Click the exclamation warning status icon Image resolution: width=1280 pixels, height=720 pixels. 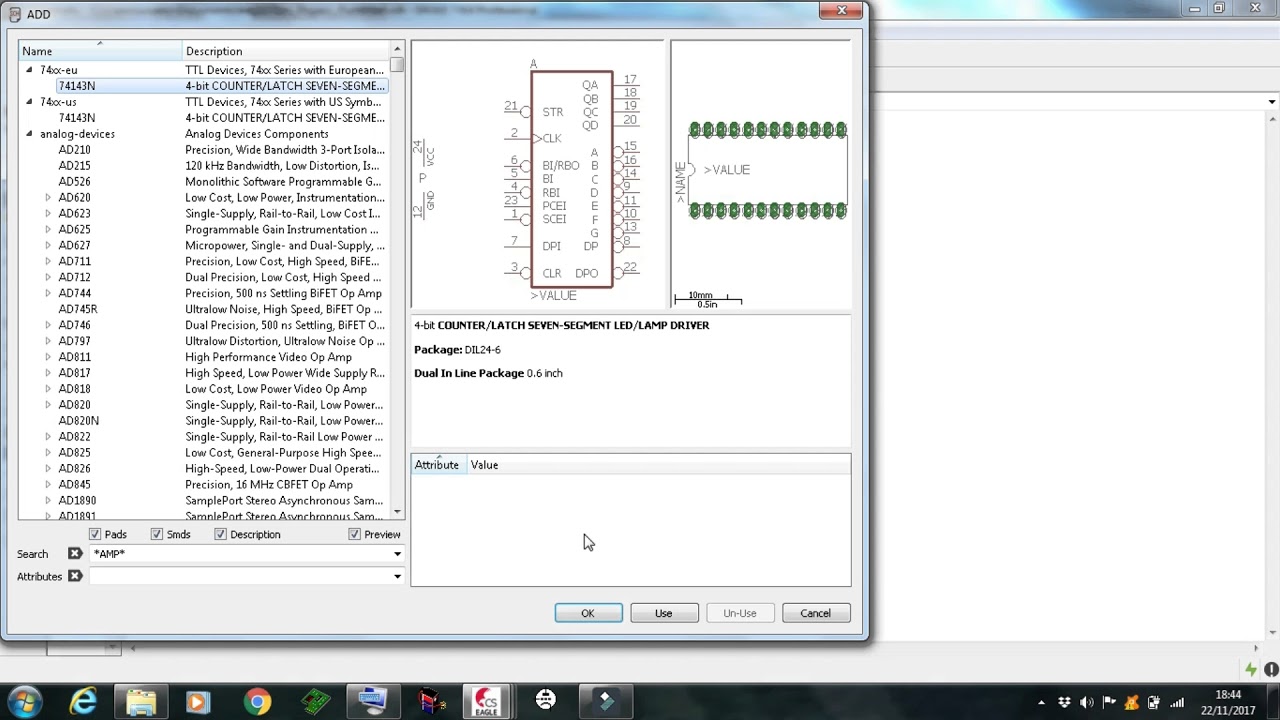click(x=1271, y=670)
